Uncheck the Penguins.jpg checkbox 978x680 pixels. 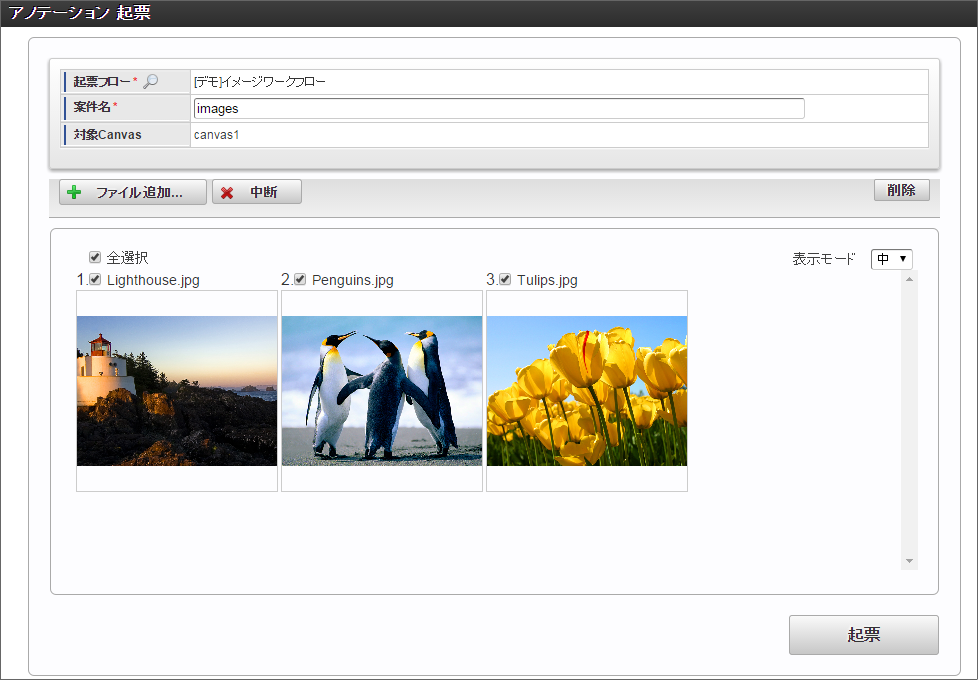click(x=300, y=279)
